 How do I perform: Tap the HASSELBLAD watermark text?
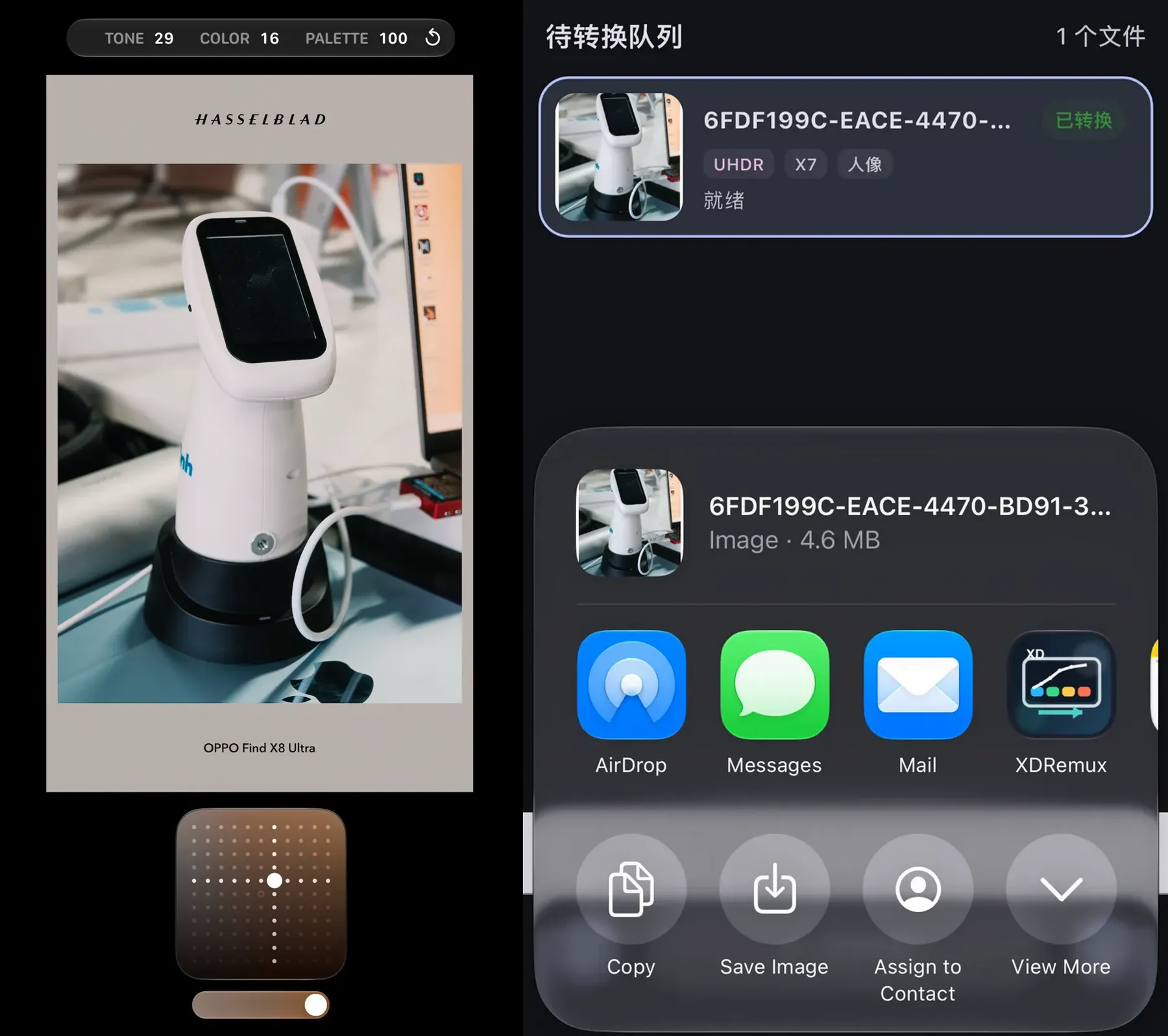[260, 119]
